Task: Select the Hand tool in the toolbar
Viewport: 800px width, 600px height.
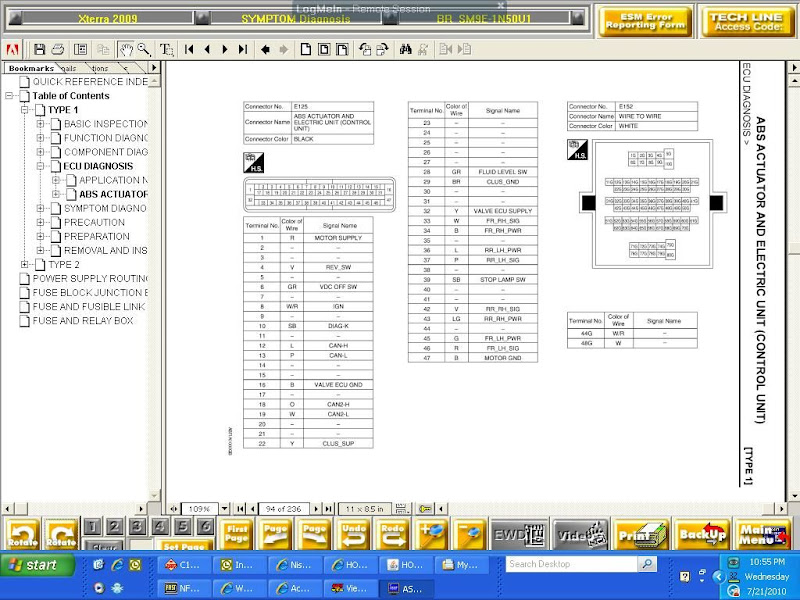Action: coord(127,49)
